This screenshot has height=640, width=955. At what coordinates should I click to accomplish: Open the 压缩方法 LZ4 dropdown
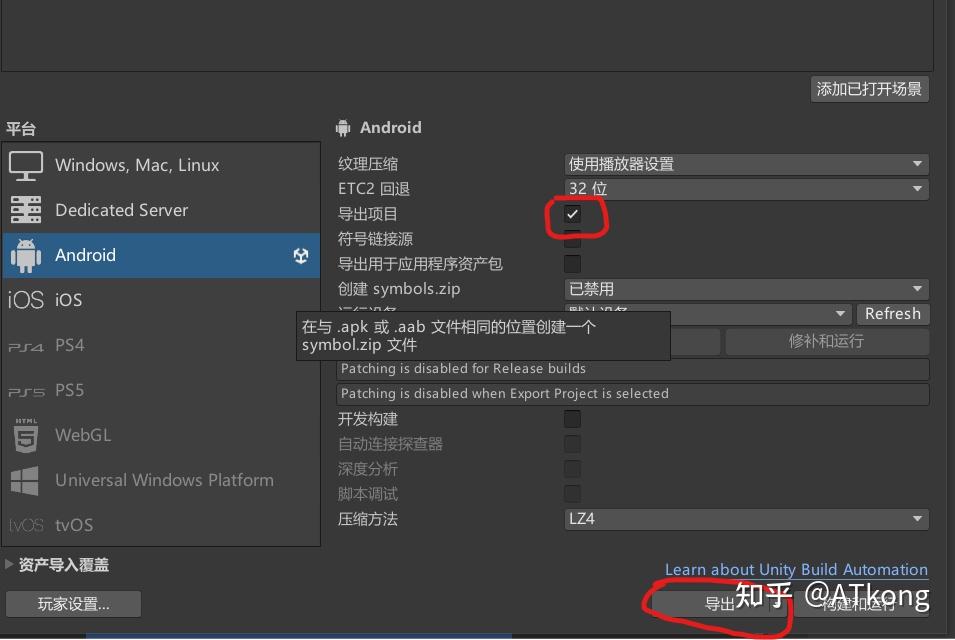pyautogui.click(x=746, y=519)
